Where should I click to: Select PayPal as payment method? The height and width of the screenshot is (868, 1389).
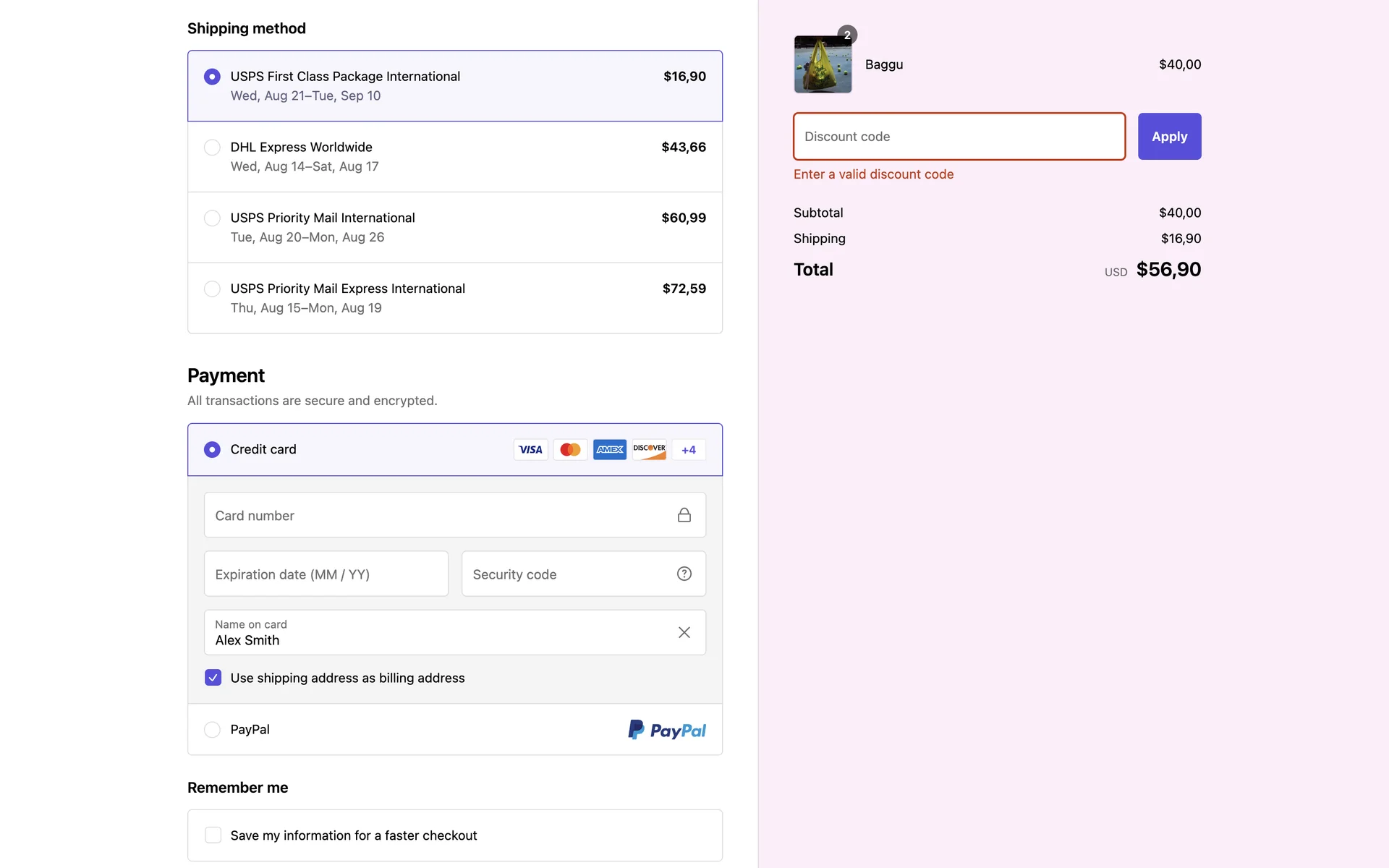pos(212,730)
